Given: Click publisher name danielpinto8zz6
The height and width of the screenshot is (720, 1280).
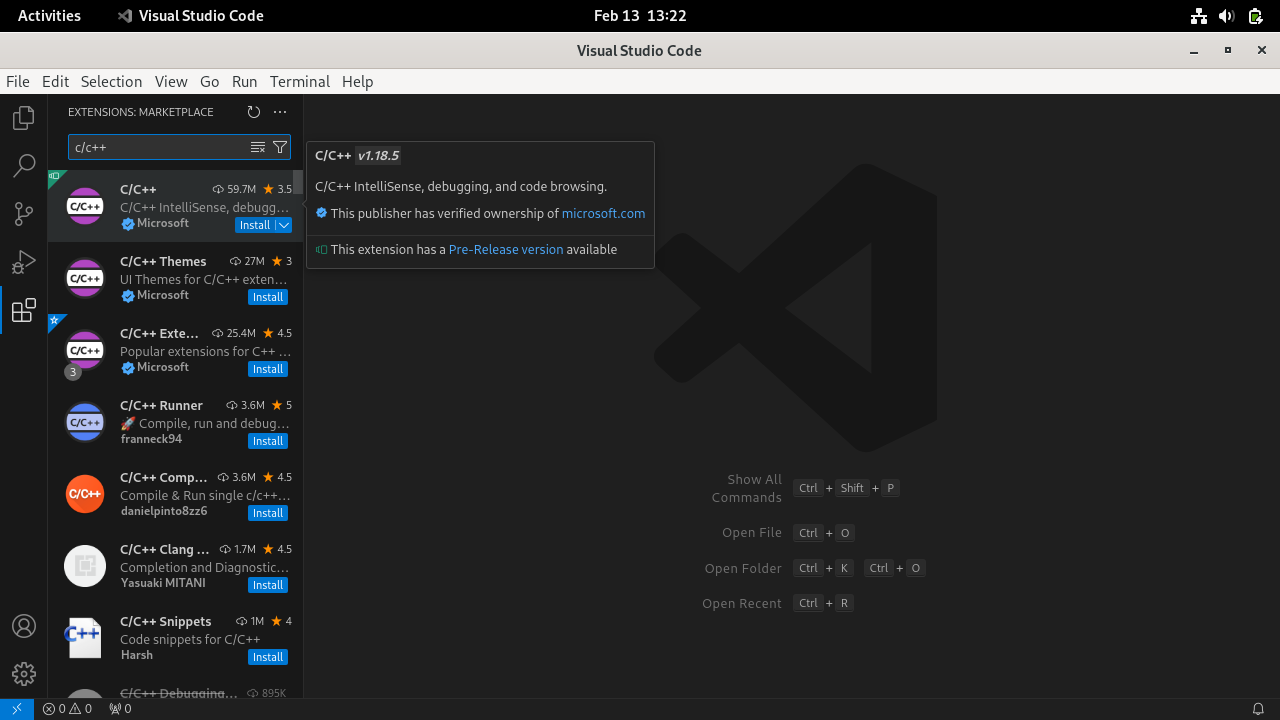Looking at the screenshot, I should tap(164, 511).
